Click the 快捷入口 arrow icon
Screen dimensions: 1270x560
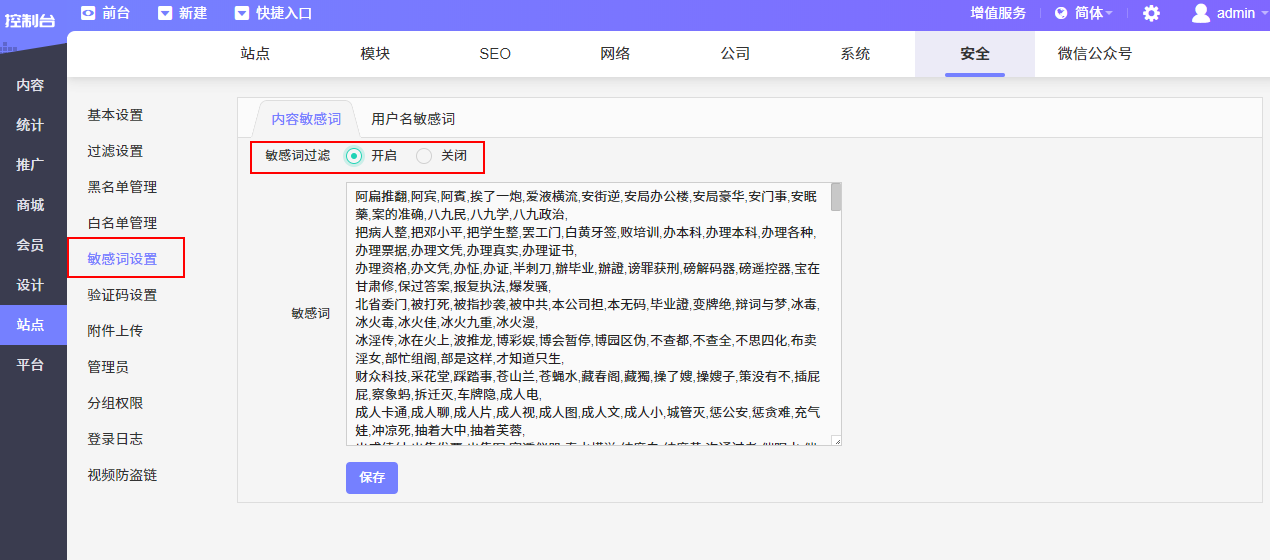tap(241, 13)
